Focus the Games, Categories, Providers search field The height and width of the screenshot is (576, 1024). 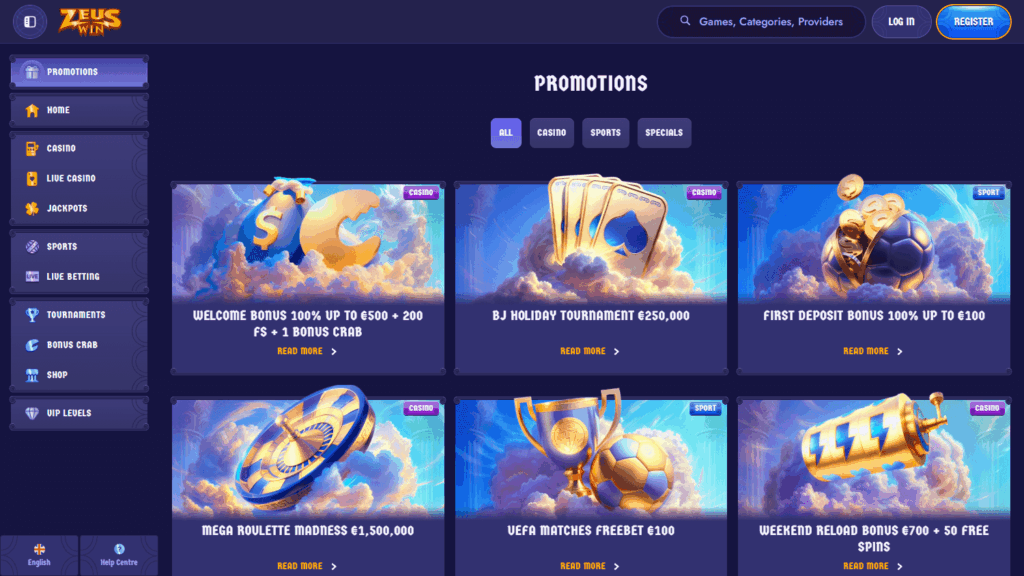pyautogui.click(x=761, y=22)
